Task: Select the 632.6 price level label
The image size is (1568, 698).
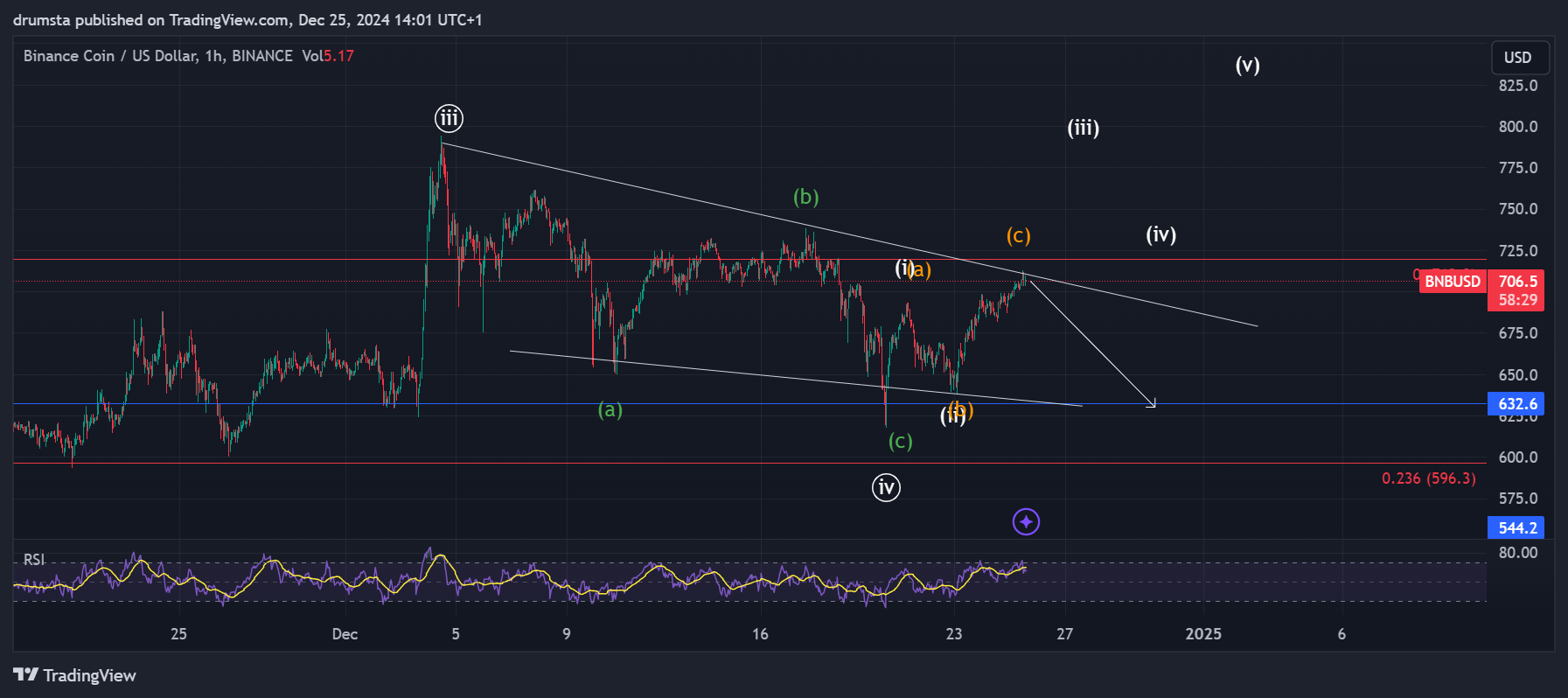Action: [1516, 404]
